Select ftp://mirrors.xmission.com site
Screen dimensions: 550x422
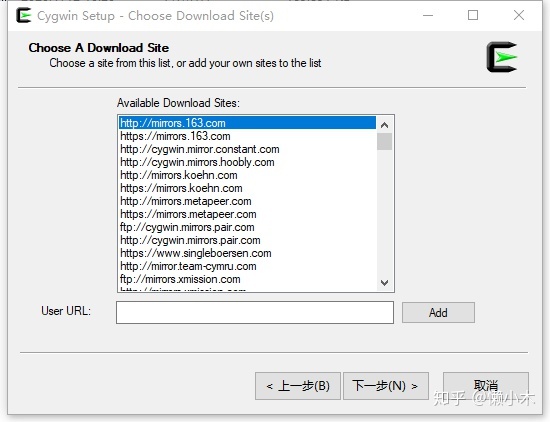[x=247, y=279]
